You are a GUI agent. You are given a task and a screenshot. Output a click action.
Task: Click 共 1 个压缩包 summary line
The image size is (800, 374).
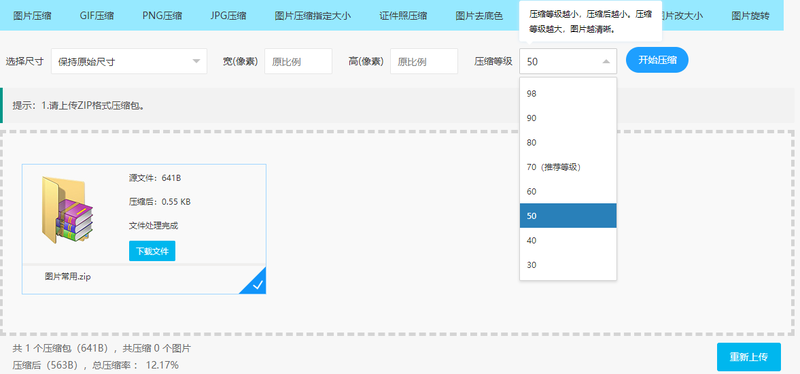point(102,348)
